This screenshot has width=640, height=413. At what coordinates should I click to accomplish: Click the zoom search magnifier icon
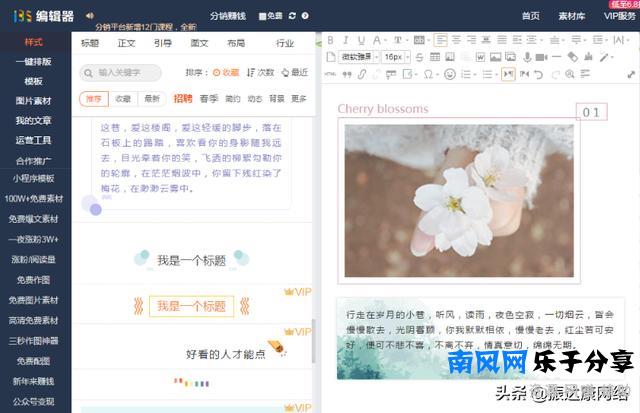point(570,74)
